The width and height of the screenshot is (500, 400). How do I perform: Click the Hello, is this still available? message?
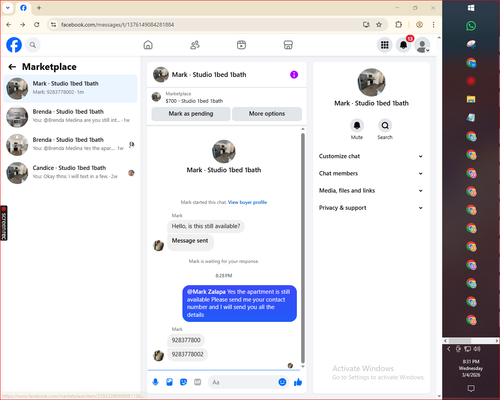click(x=206, y=226)
